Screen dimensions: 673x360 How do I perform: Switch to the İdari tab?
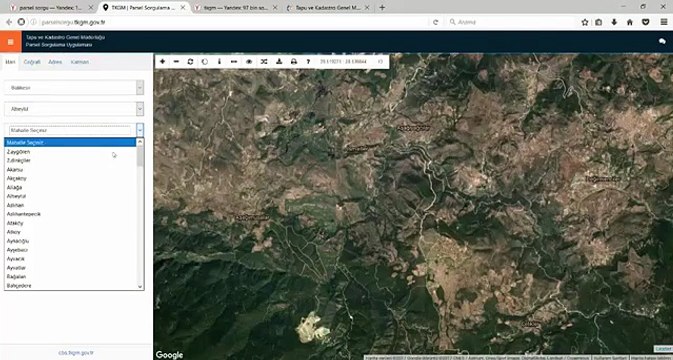coord(10,62)
